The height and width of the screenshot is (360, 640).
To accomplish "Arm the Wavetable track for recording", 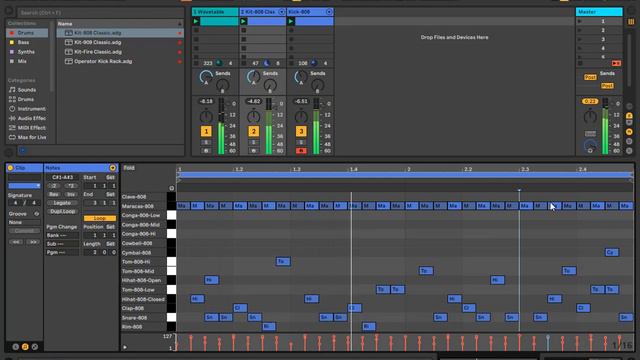I will [x=206, y=151].
